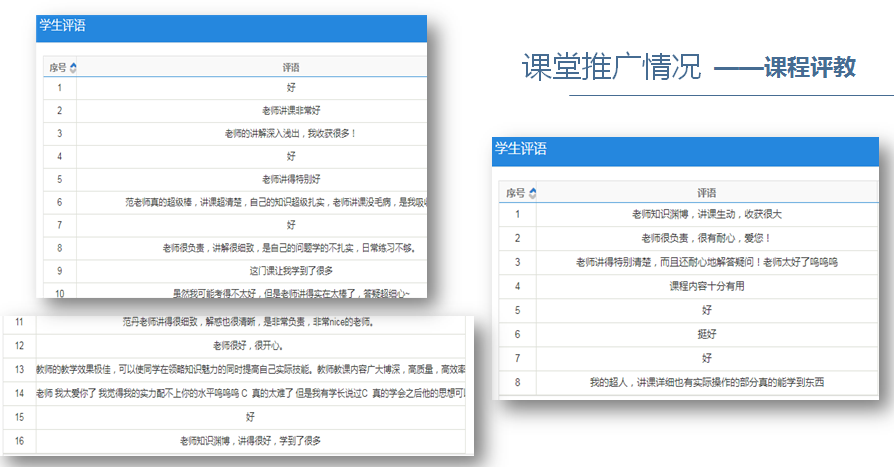Click row number 13 cell
894x467 pixels.
tap(19, 369)
